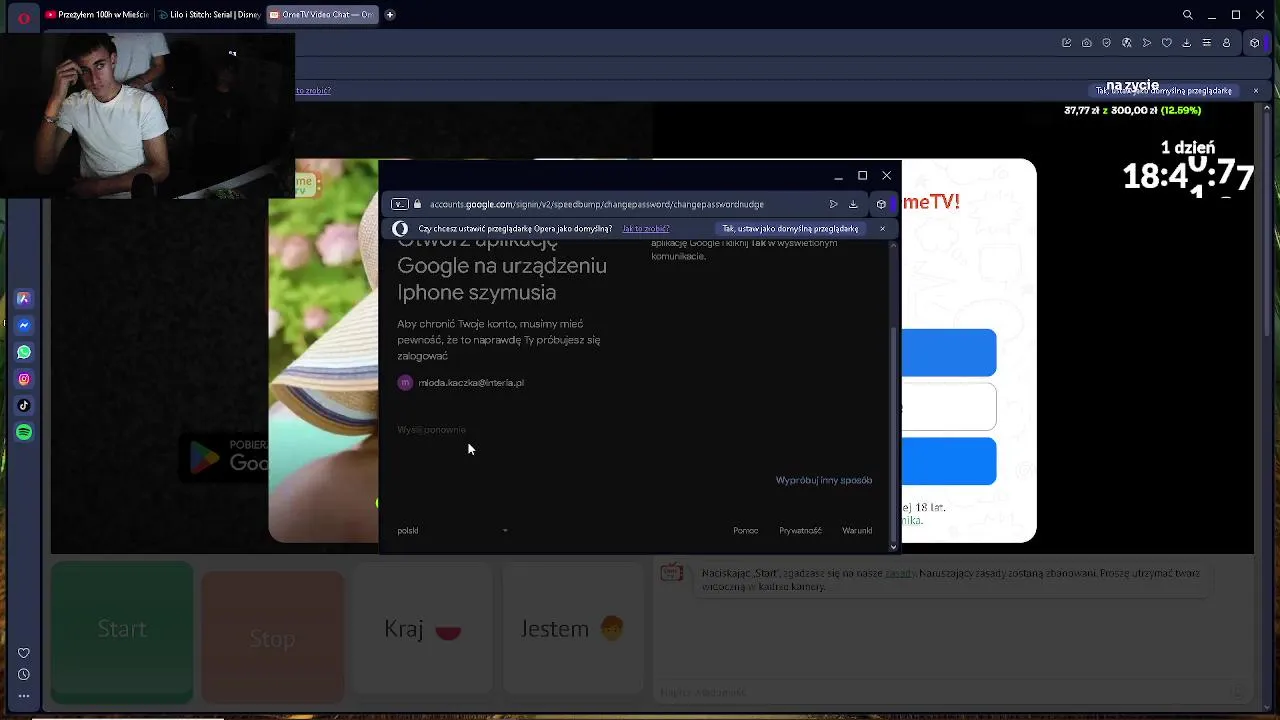Click zasady rules link in chat notice
Viewport: 1280px width, 720px height.
point(900,574)
